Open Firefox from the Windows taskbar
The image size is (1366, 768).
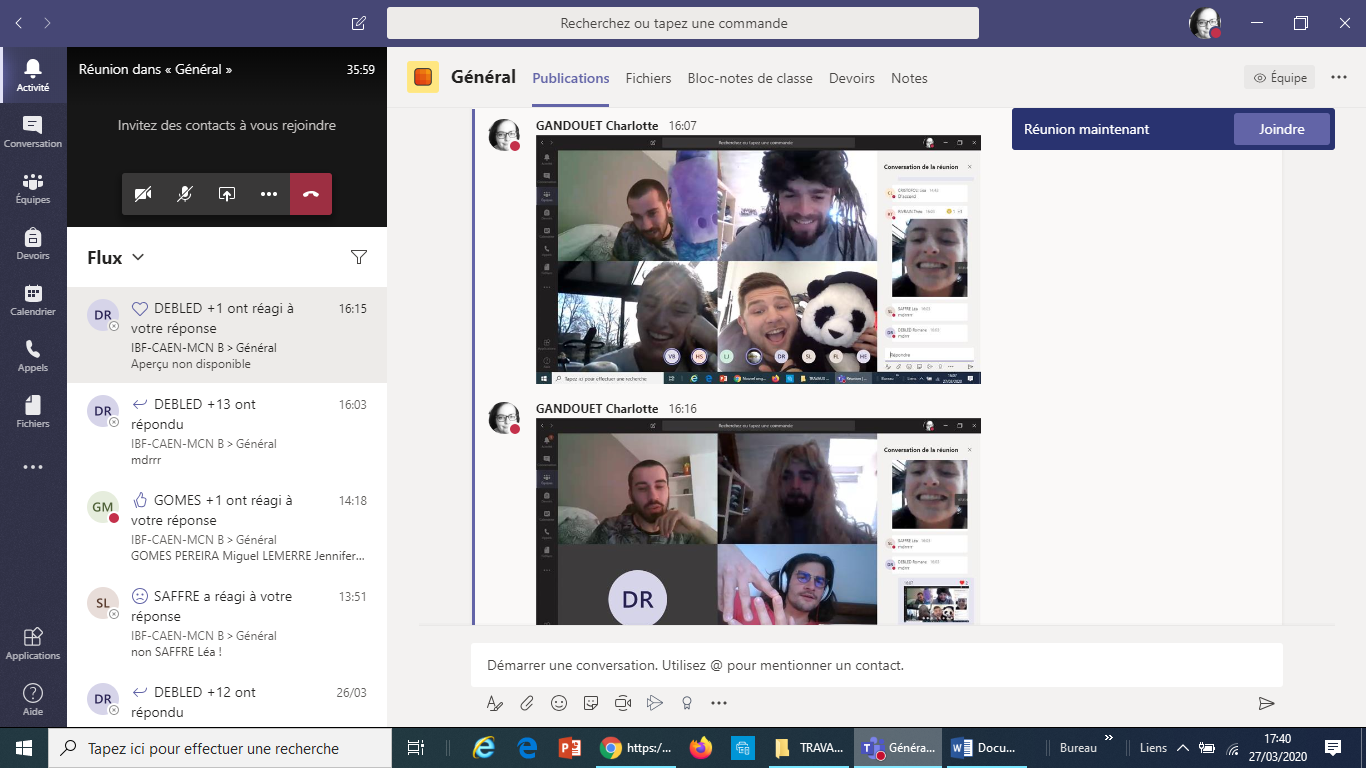coord(700,747)
